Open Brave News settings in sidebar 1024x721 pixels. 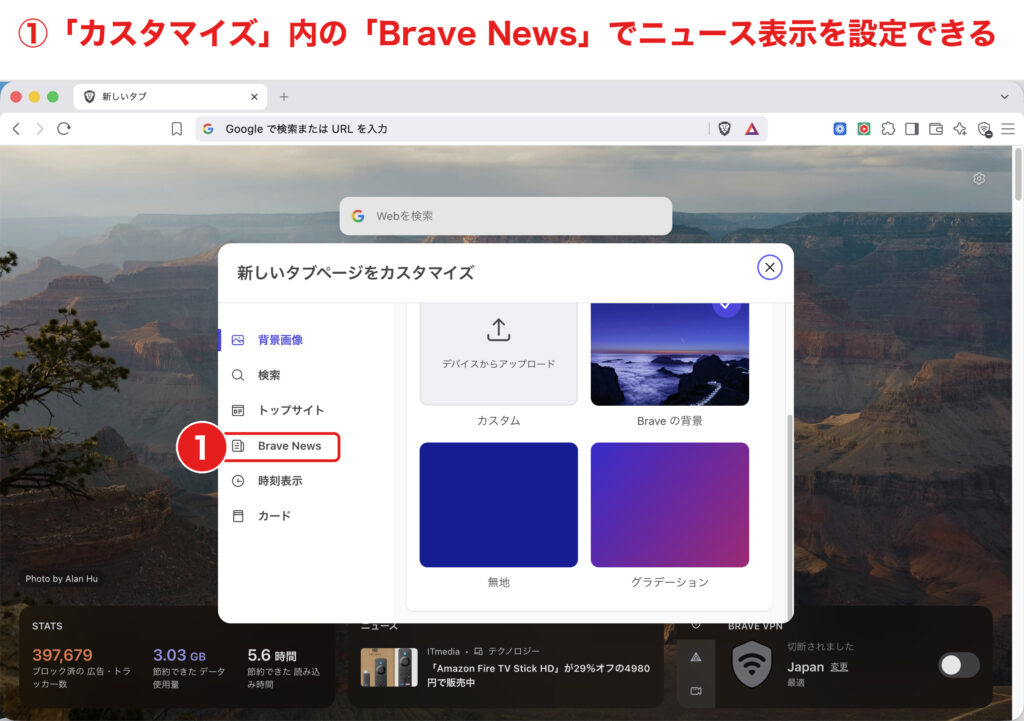point(281,446)
